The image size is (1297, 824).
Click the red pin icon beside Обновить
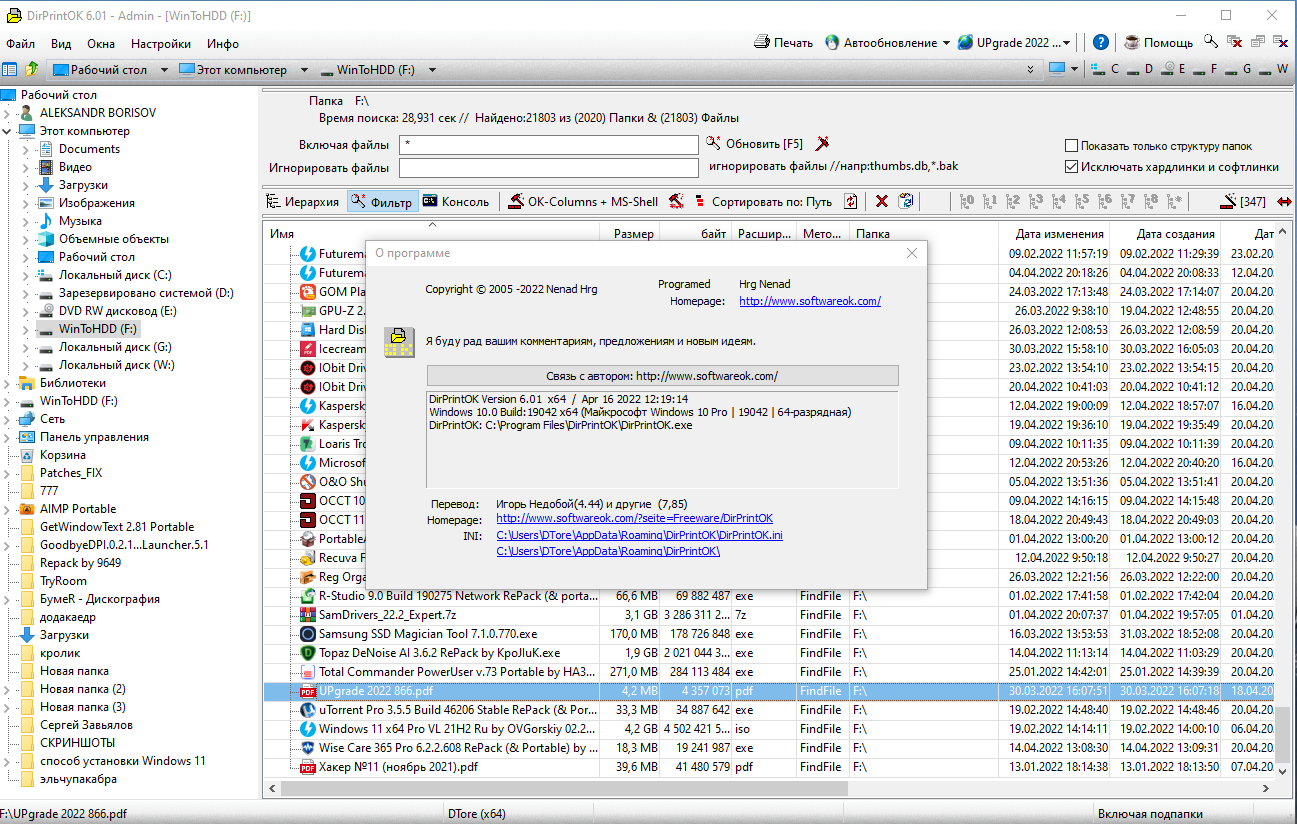pyautogui.click(x=823, y=144)
